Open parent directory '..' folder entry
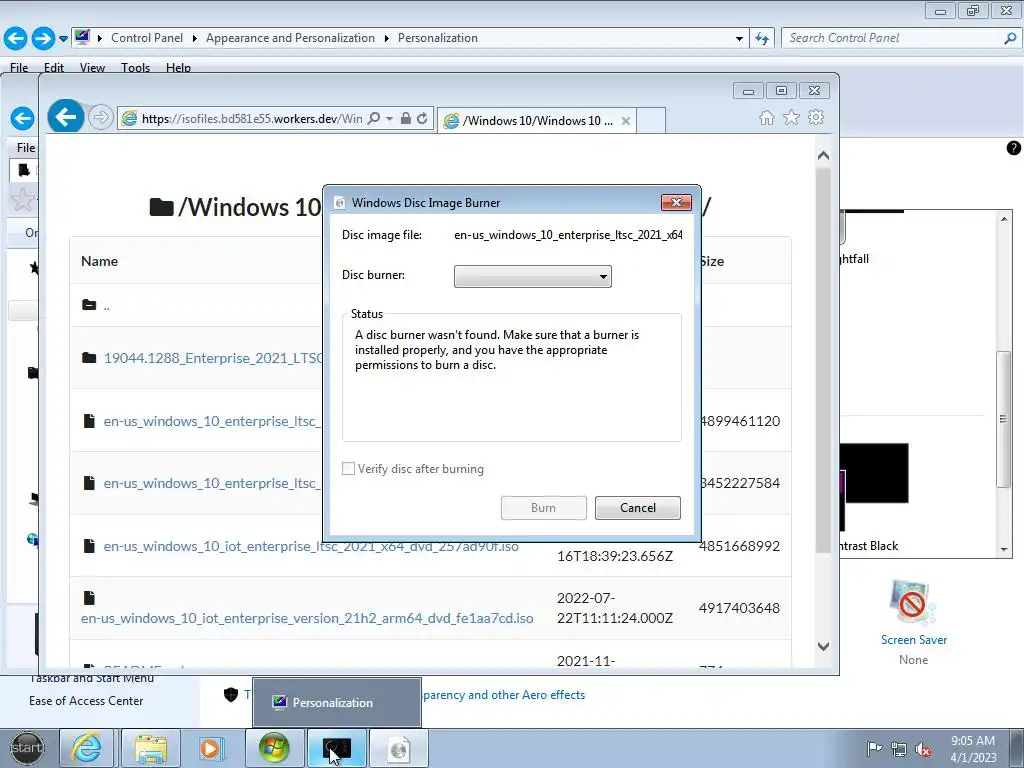 point(106,305)
